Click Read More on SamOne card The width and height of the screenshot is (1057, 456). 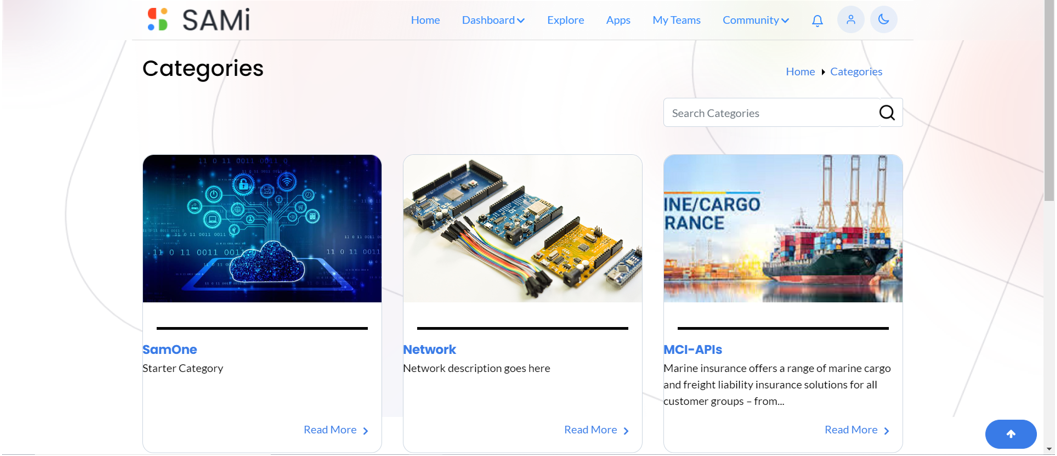pos(336,430)
